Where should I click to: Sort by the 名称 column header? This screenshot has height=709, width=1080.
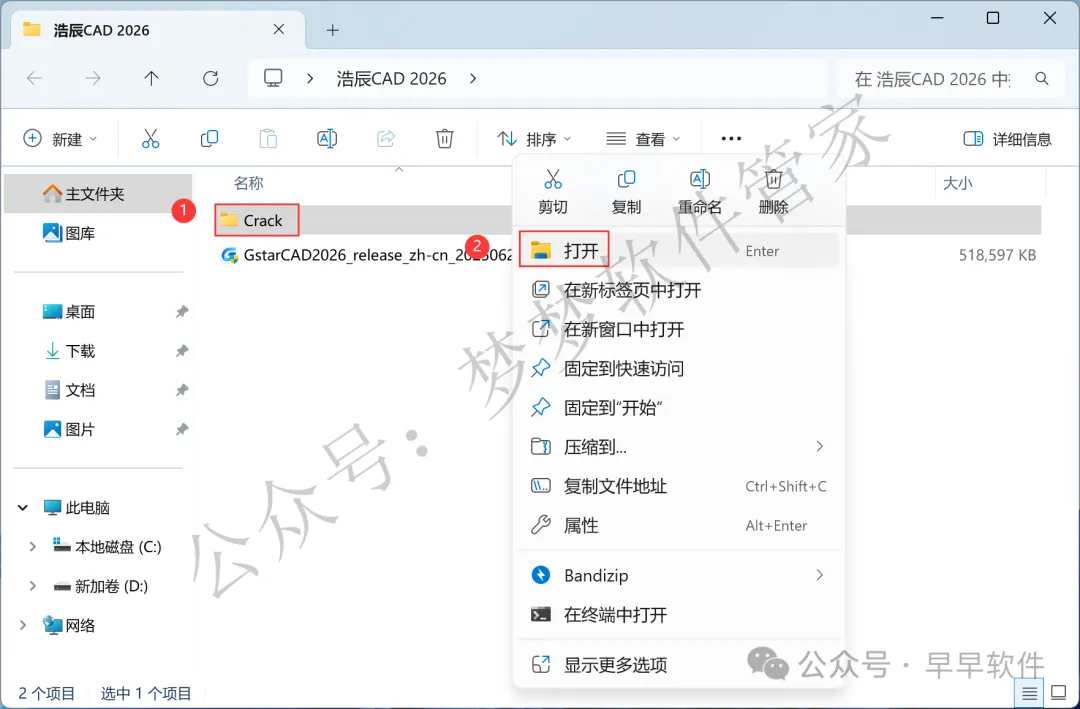249,183
